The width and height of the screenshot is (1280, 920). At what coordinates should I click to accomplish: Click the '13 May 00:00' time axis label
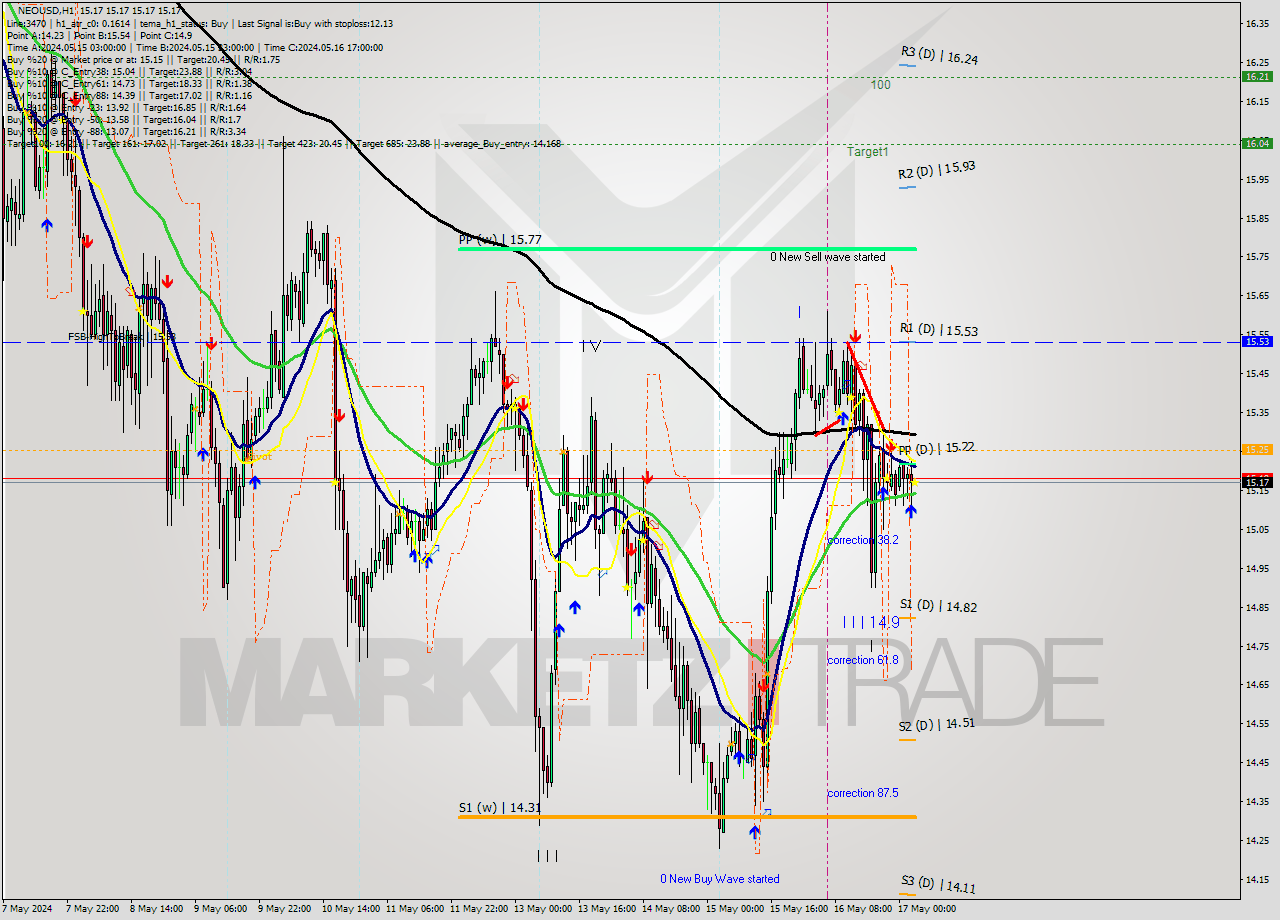[x=545, y=909]
